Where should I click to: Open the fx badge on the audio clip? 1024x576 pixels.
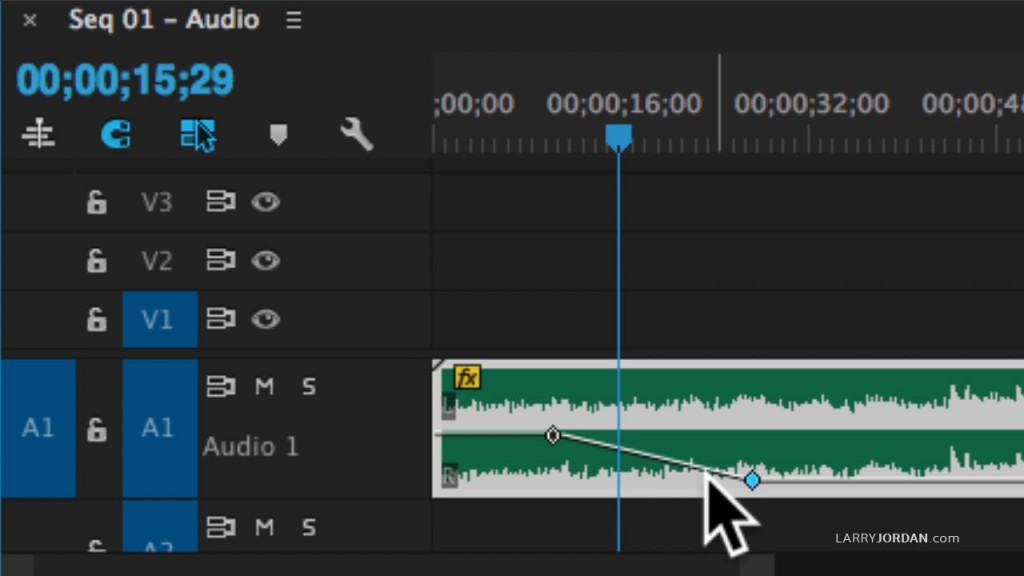point(467,377)
